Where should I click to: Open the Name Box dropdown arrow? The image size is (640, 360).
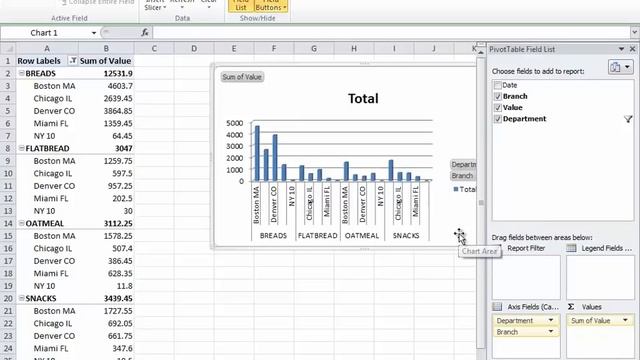94,33
